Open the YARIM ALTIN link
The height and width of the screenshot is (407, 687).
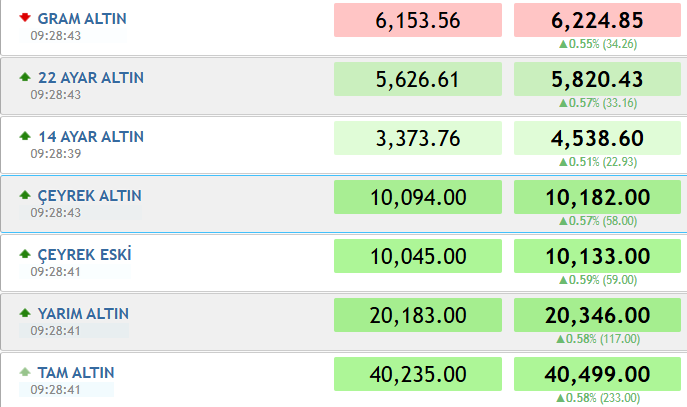point(83,314)
